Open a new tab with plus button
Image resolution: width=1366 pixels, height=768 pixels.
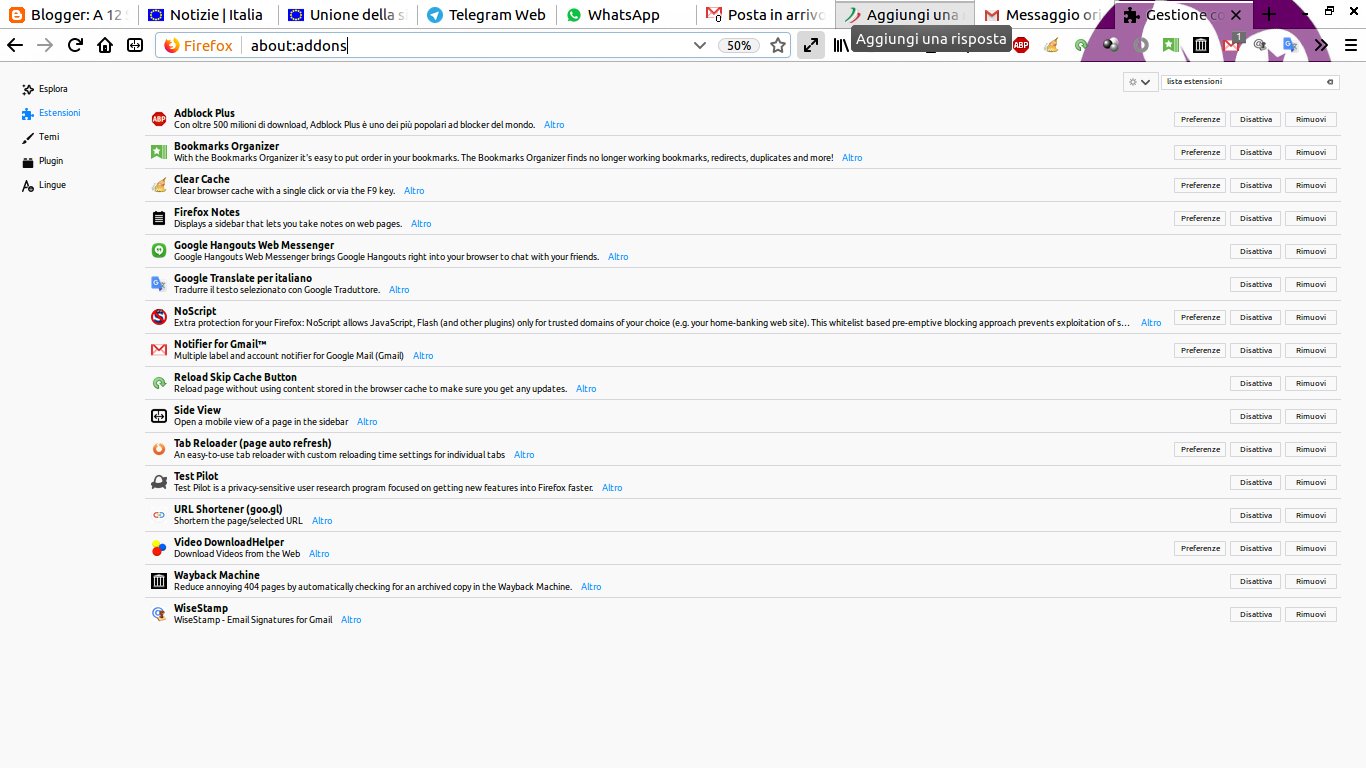[x=1269, y=14]
